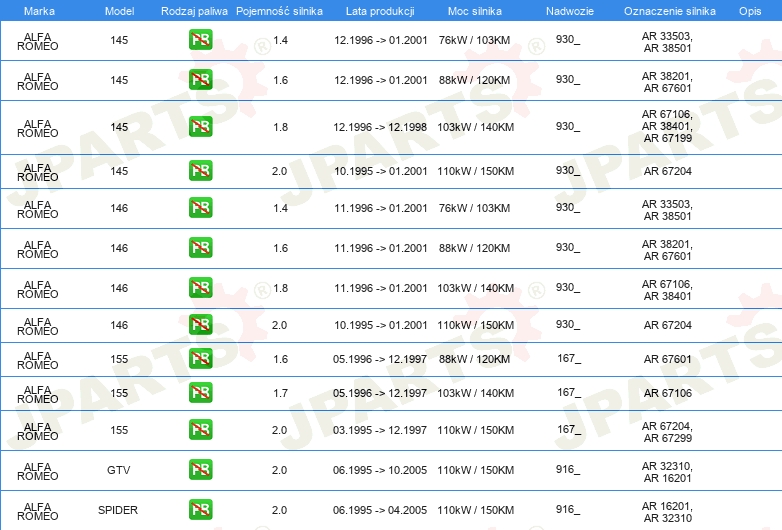The image size is (782, 530).
Task: Select ALFA ROMEO cell in SPIDER row
Action: pos(37,512)
